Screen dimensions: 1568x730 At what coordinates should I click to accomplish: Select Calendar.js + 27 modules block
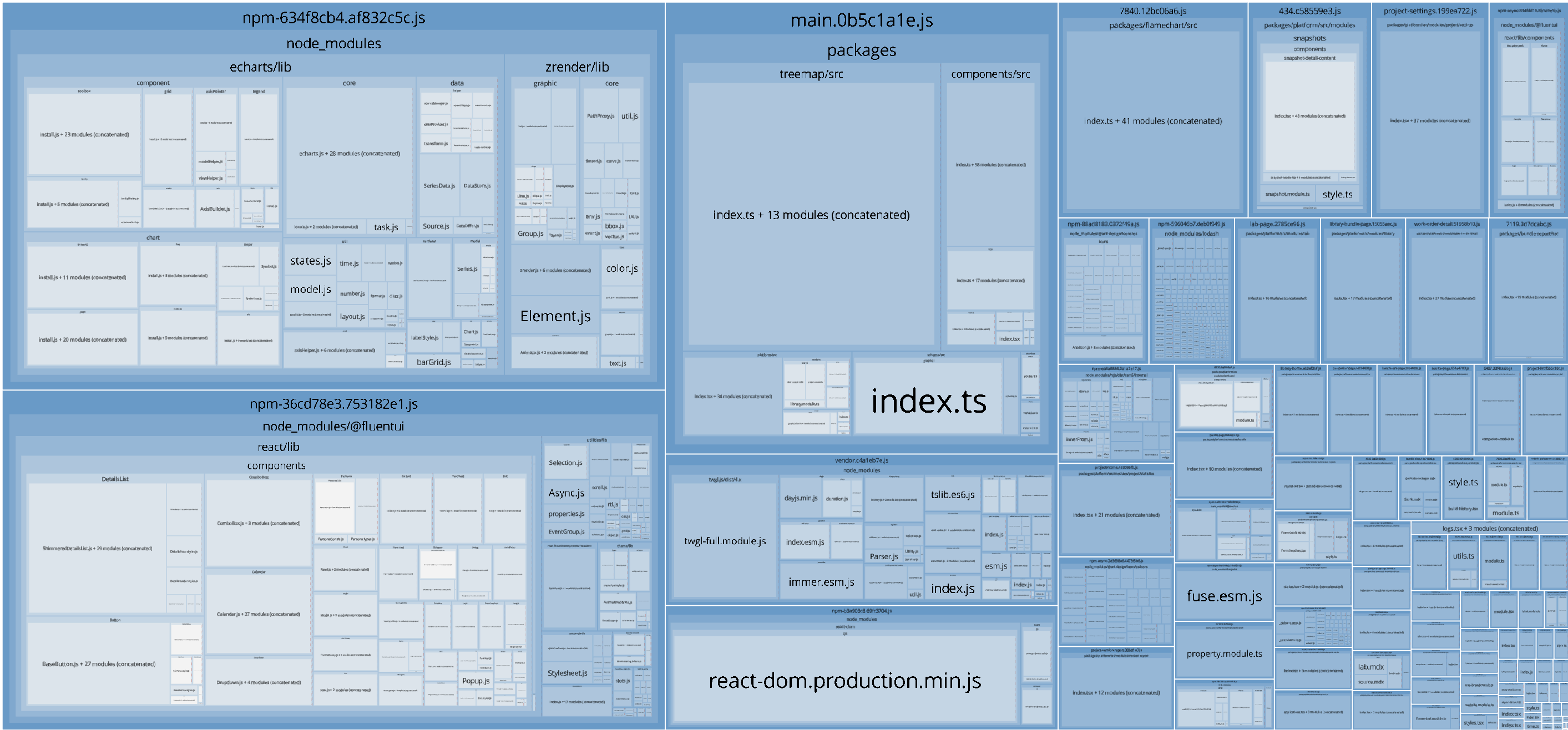(258, 614)
